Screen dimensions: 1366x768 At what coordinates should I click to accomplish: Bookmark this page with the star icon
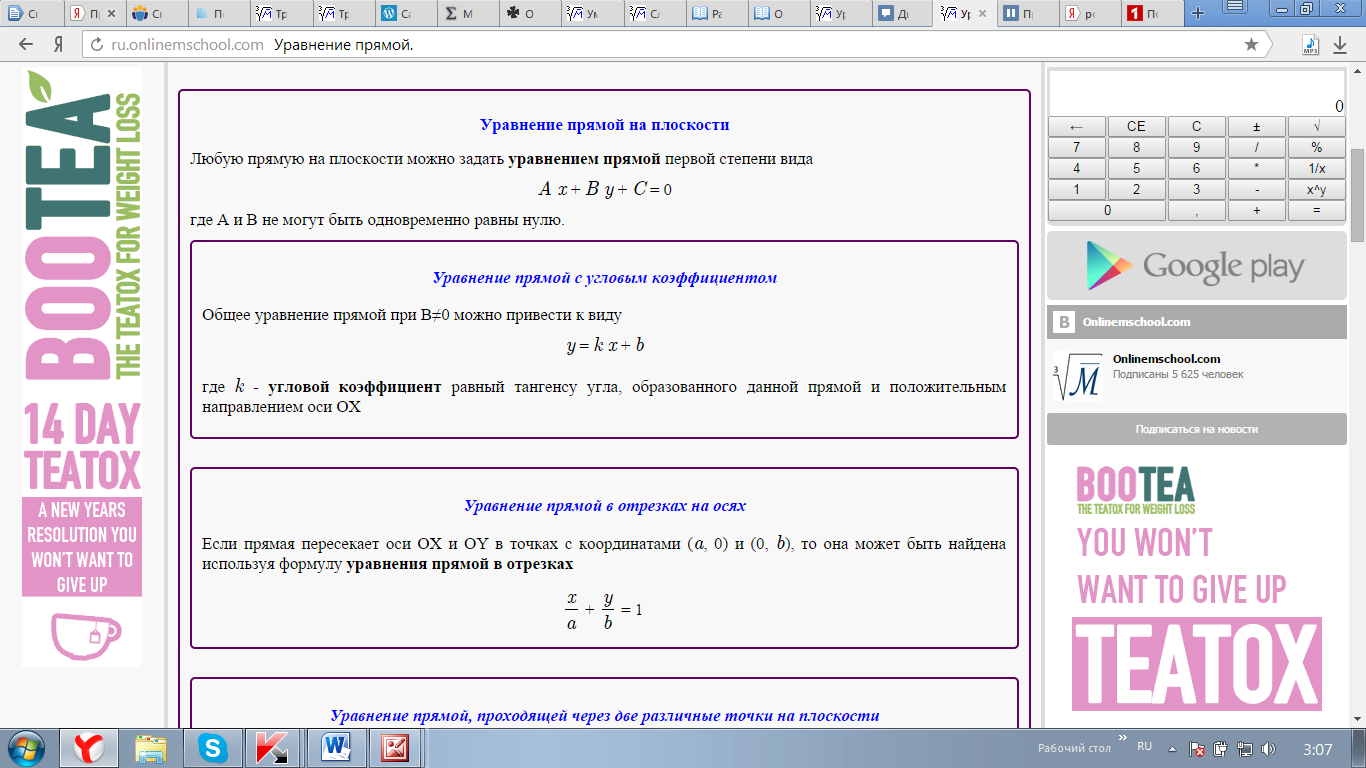pos(1251,44)
